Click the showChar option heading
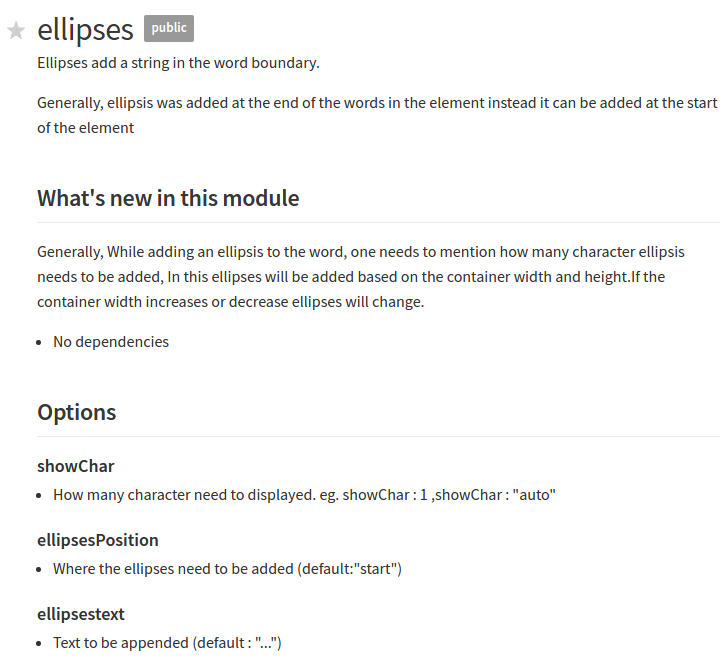 [x=76, y=466]
